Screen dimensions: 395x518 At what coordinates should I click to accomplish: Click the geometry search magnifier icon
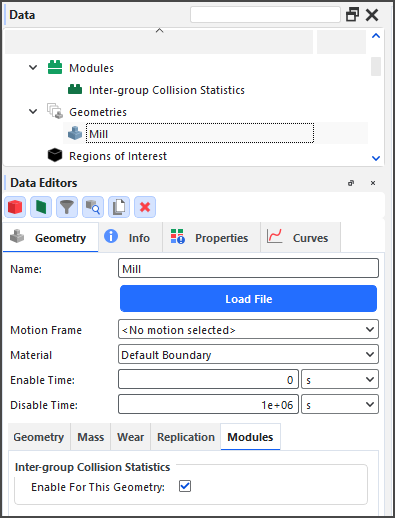coord(93,207)
